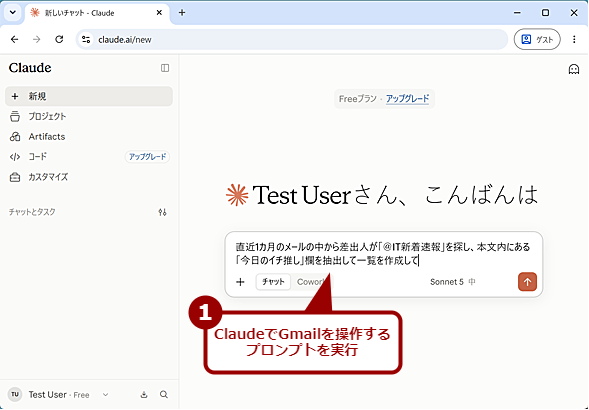This screenshot has width=589, height=410.
Task: Send the prompt with the orange arrow button
Action: [527, 282]
